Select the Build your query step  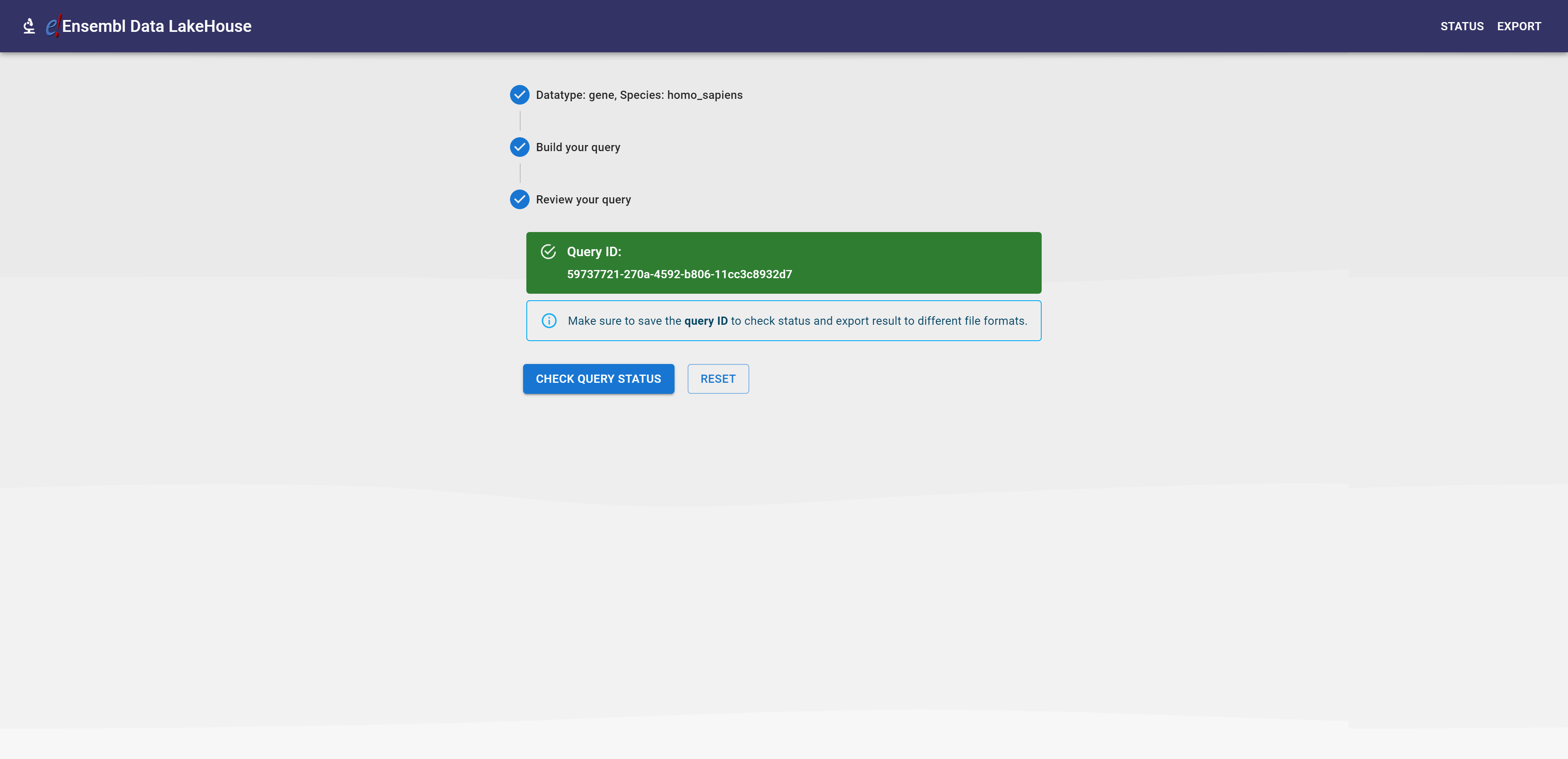click(578, 147)
